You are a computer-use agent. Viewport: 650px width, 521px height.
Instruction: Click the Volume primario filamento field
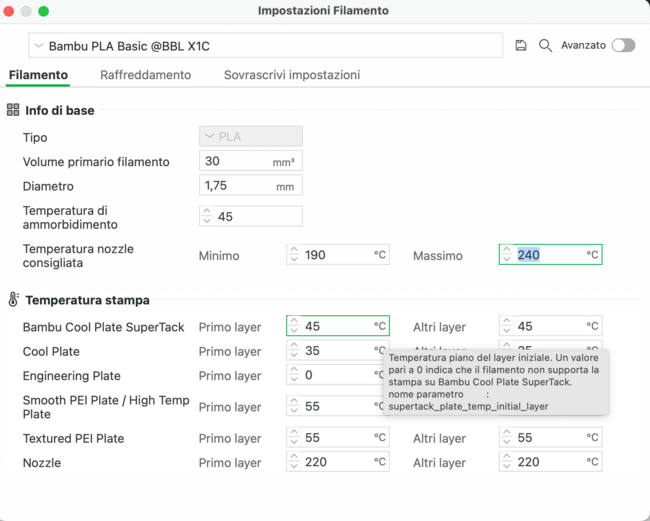(x=236, y=162)
